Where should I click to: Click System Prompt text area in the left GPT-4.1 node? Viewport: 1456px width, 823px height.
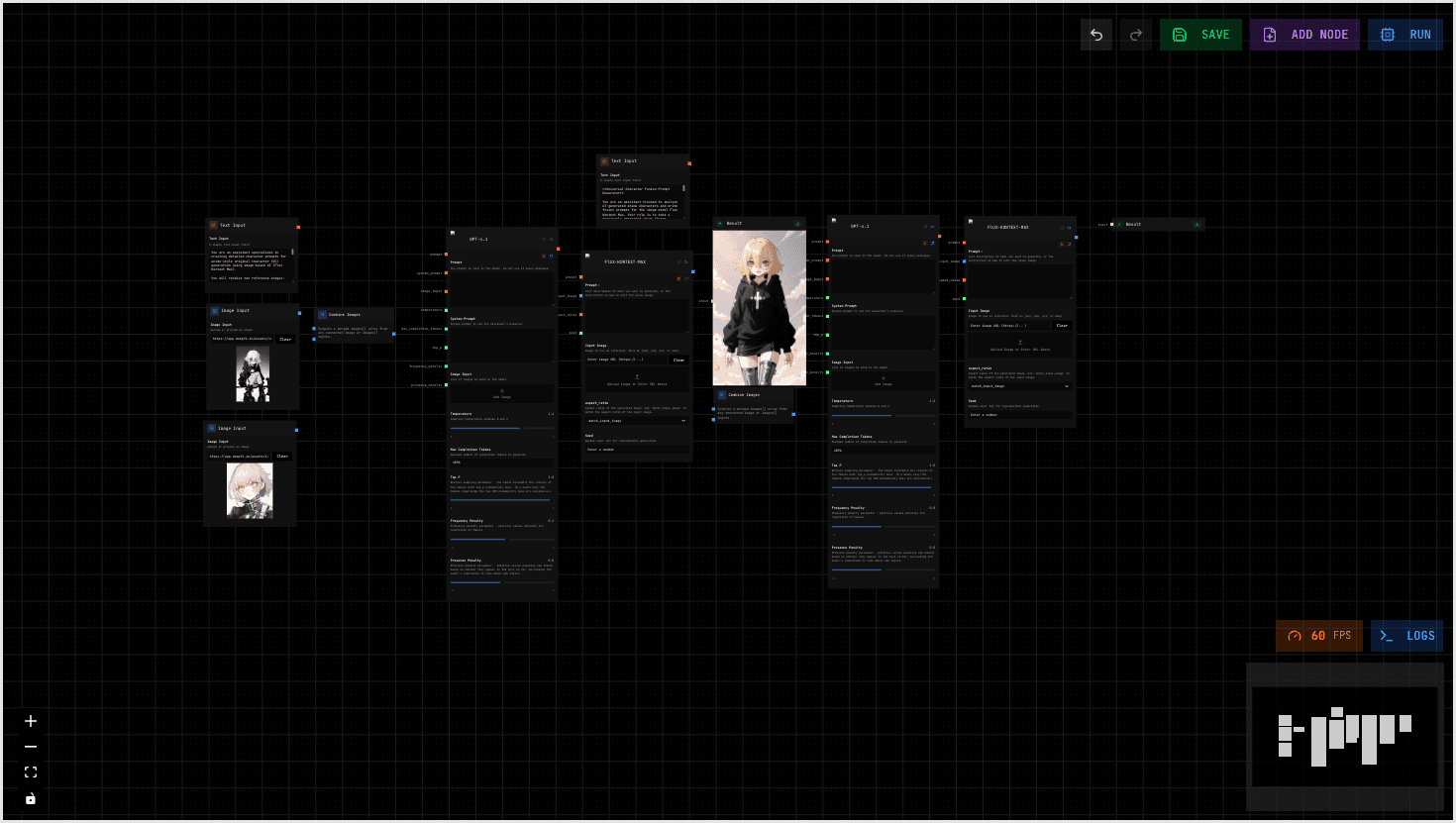click(502, 345)
